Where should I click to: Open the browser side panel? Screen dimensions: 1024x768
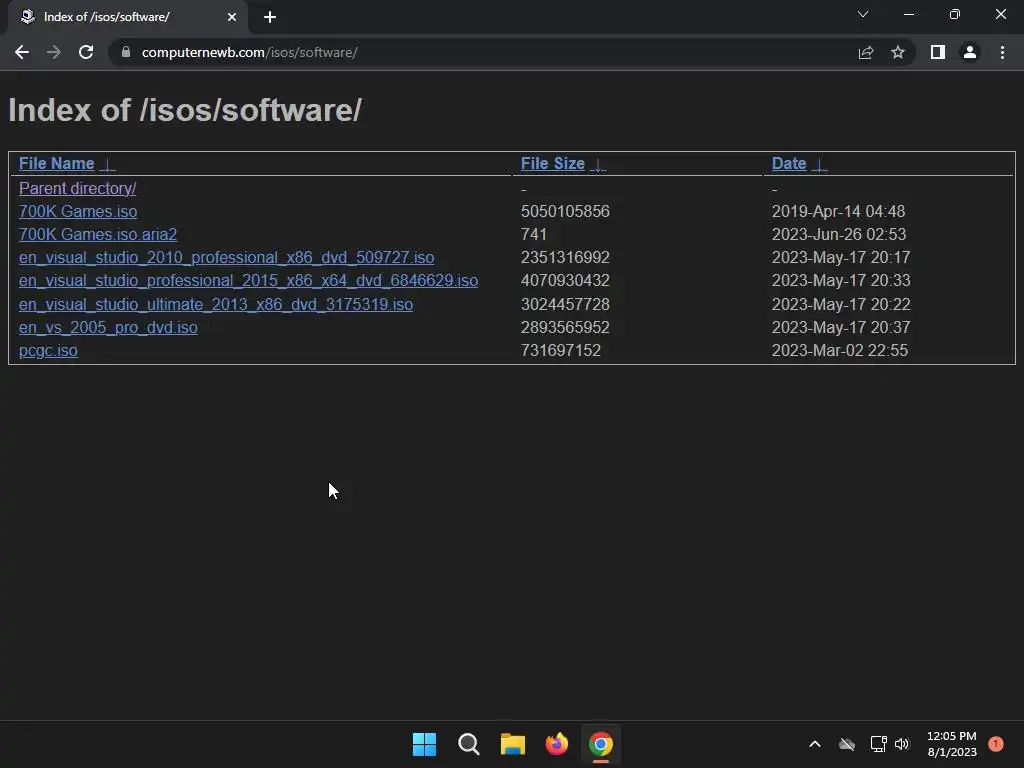pos(938,52)
